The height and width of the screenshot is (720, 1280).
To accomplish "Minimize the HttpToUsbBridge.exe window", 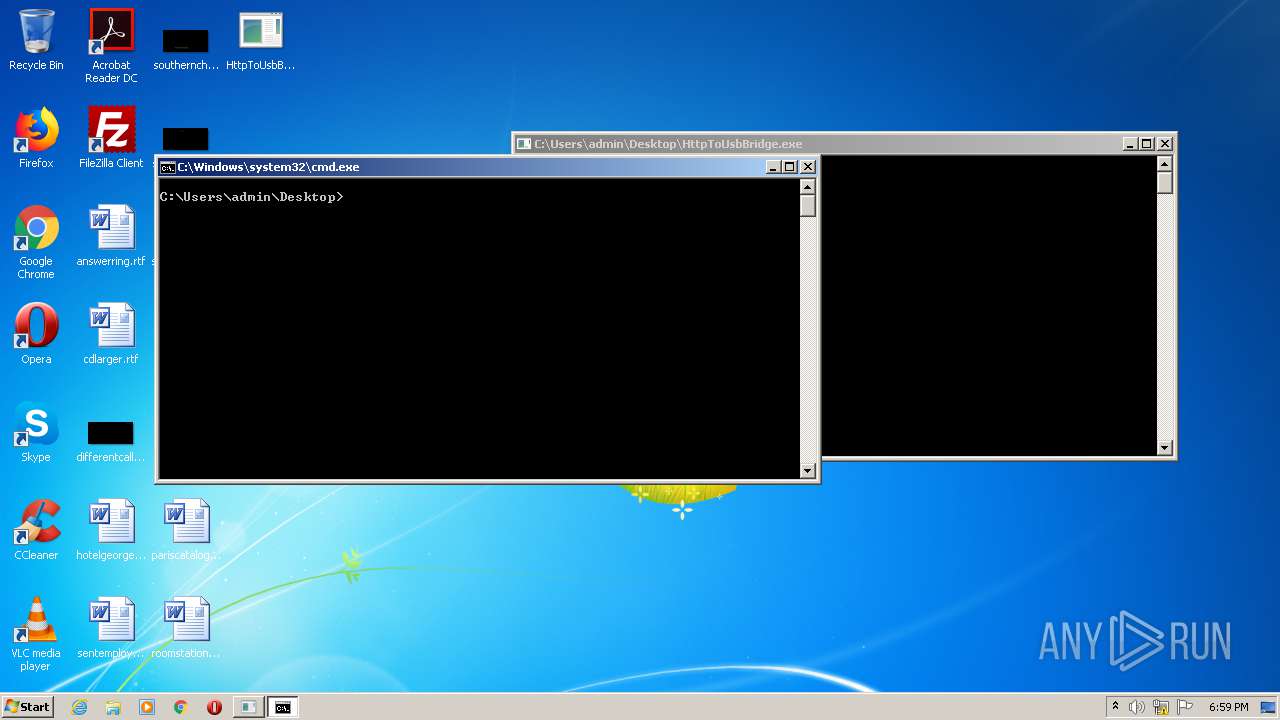I will 1130,144.
